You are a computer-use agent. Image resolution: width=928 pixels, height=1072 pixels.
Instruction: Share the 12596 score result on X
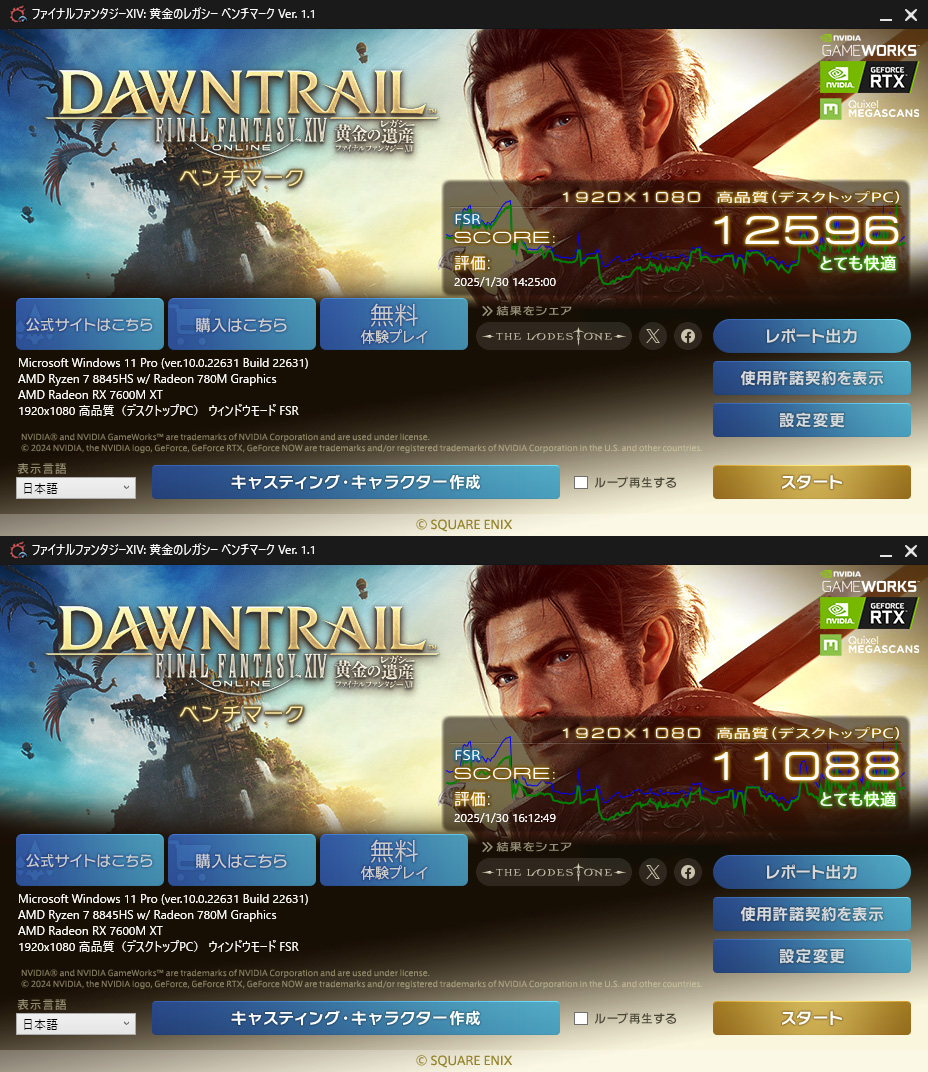(x=653, y=336)
